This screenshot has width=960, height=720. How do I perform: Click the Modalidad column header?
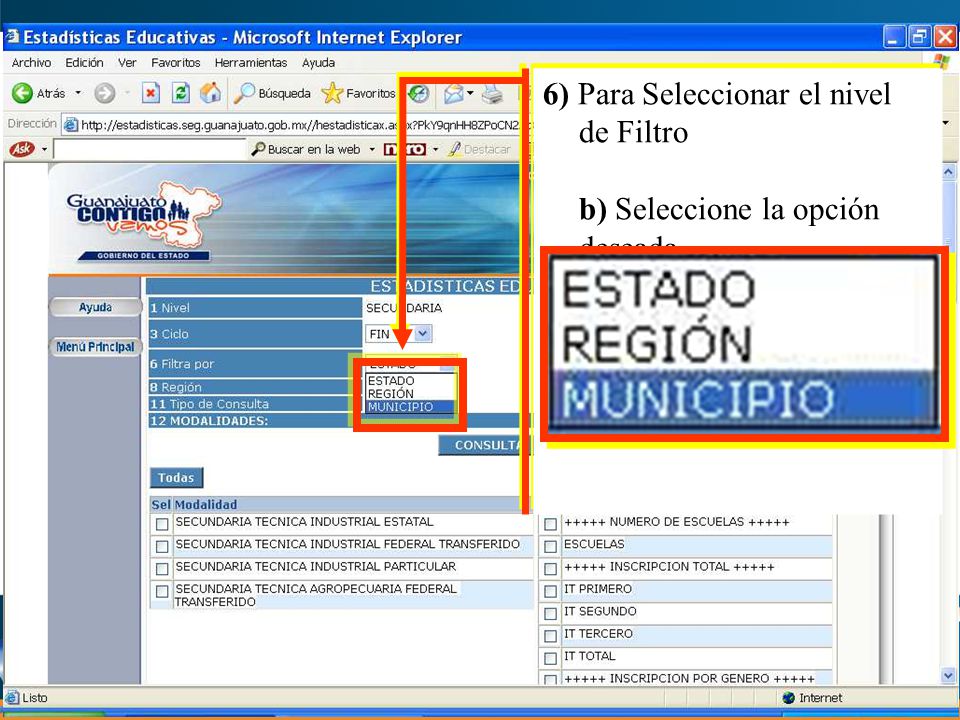pyautogui.click(x=206, y=504)
